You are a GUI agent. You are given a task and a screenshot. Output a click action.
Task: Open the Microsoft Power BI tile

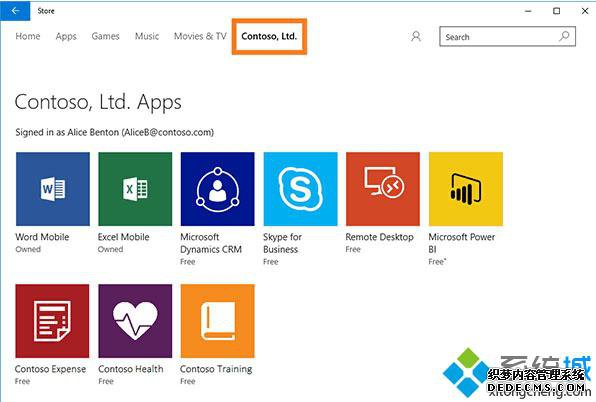coord(466,189)
